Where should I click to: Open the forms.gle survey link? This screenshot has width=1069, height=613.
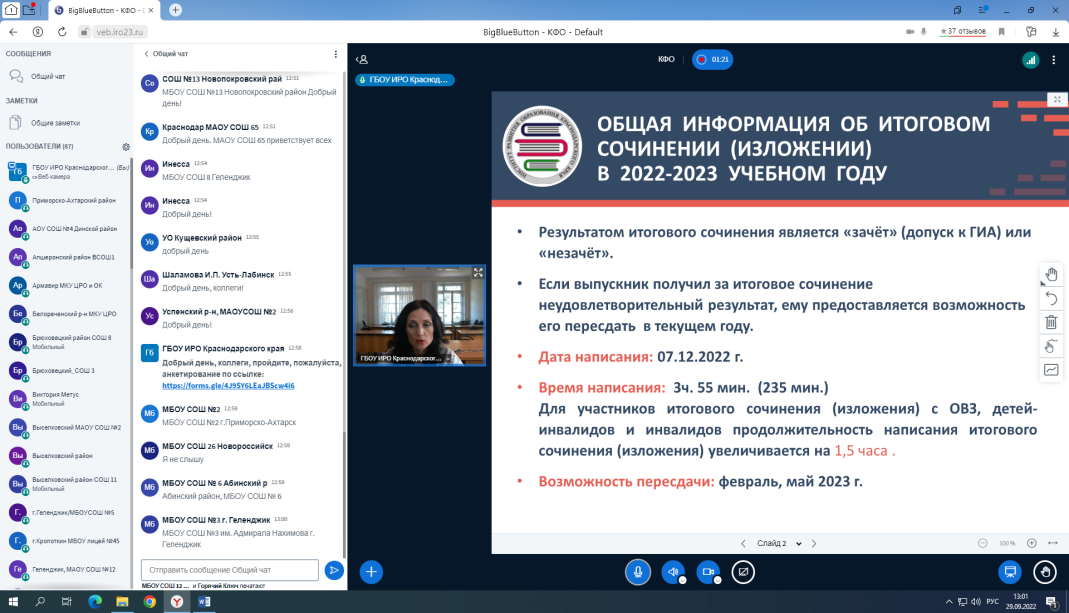[228, 385]
